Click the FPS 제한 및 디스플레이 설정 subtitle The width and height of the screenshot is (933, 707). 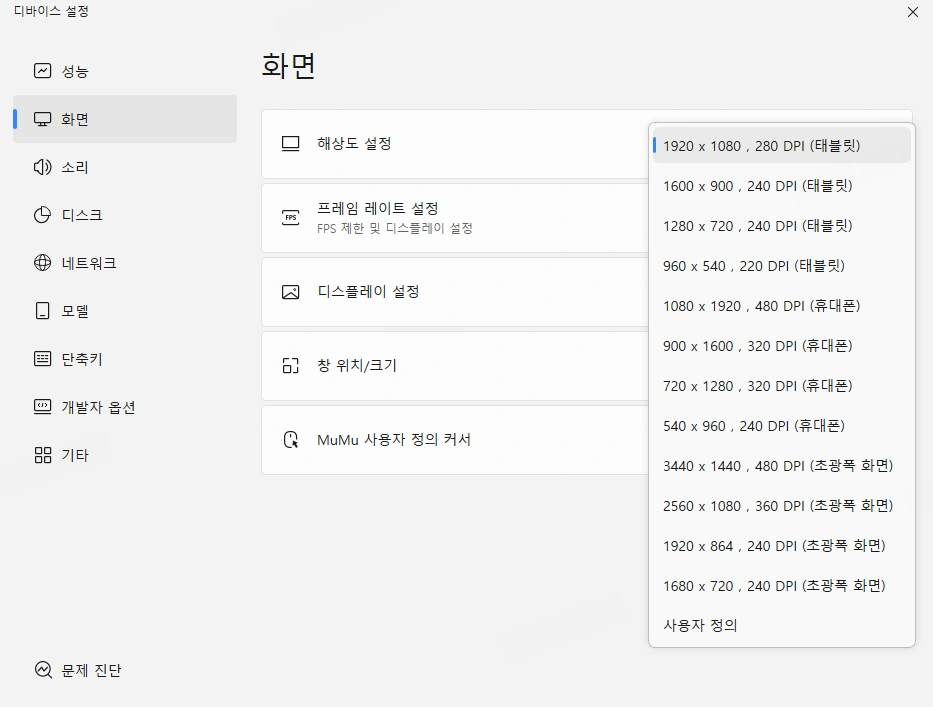(x=395, y=228)
